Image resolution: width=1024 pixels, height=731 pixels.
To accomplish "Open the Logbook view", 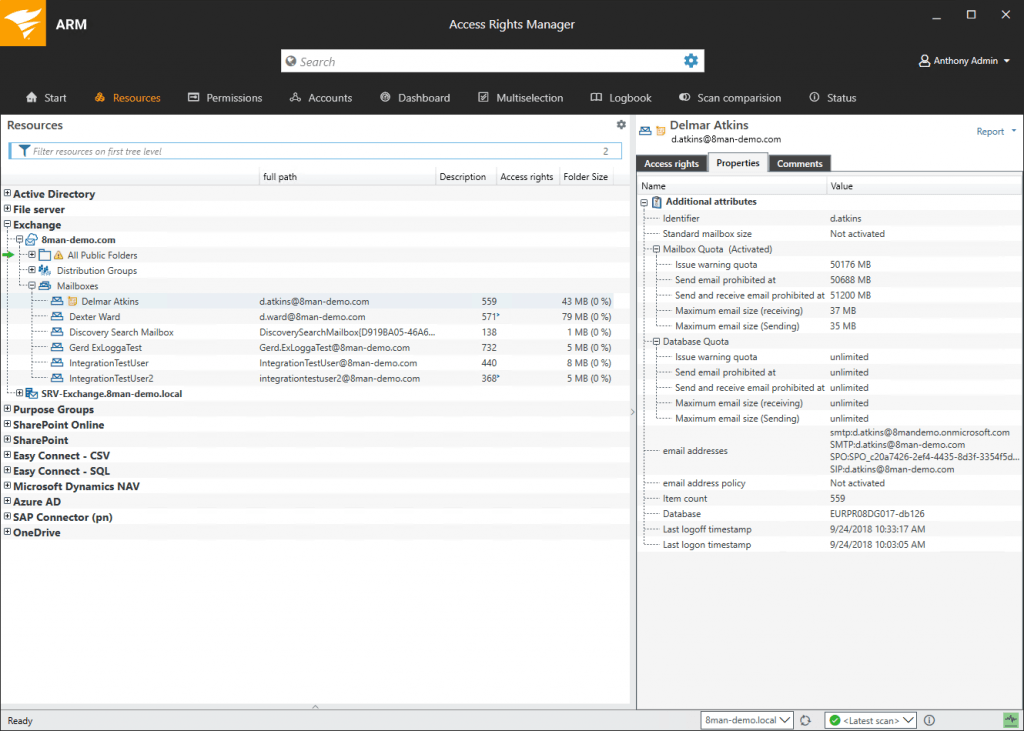I will point(621,97).
